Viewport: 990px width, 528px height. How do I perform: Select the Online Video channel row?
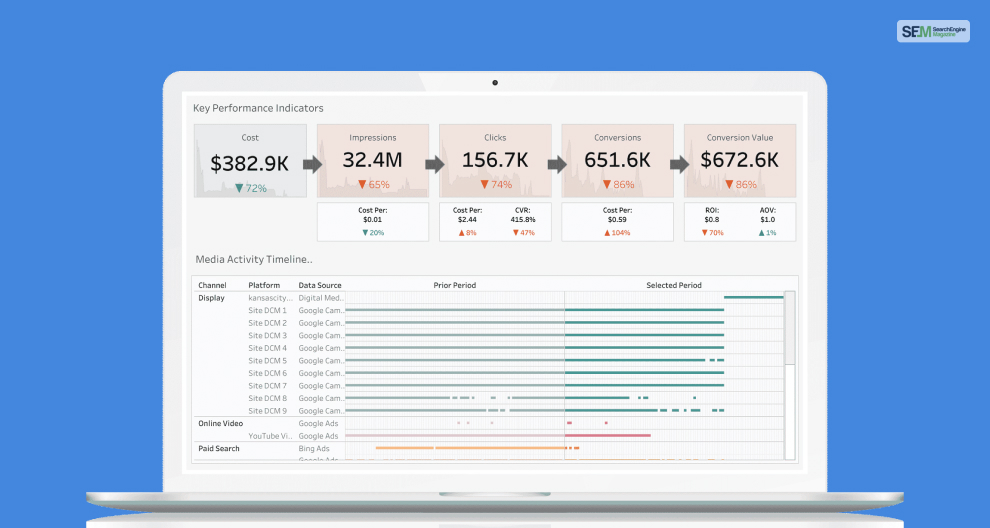tap(220, 423)
